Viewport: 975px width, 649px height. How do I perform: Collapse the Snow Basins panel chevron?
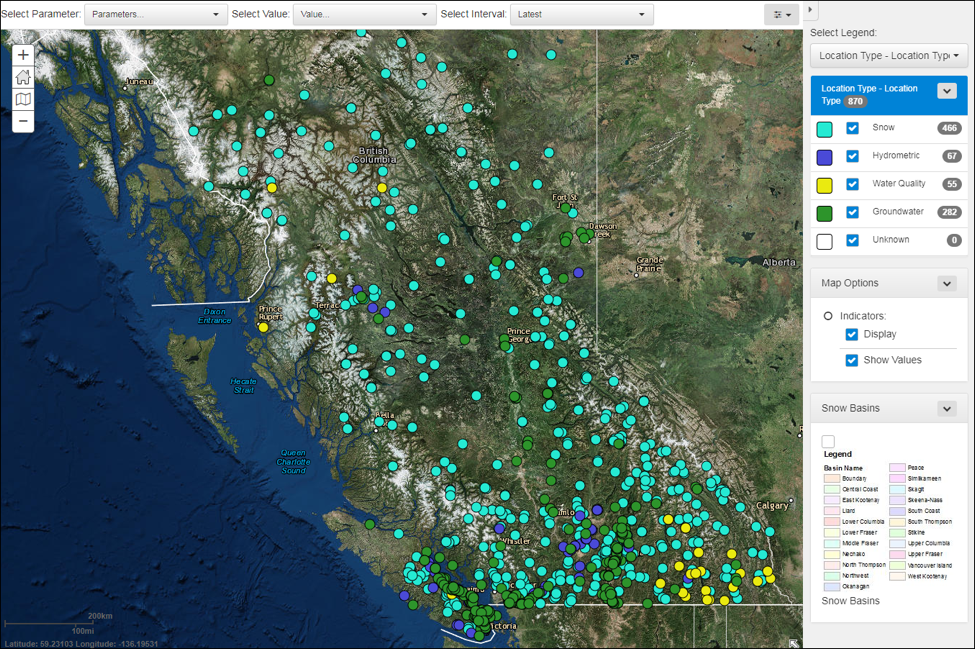click(946, 408)
